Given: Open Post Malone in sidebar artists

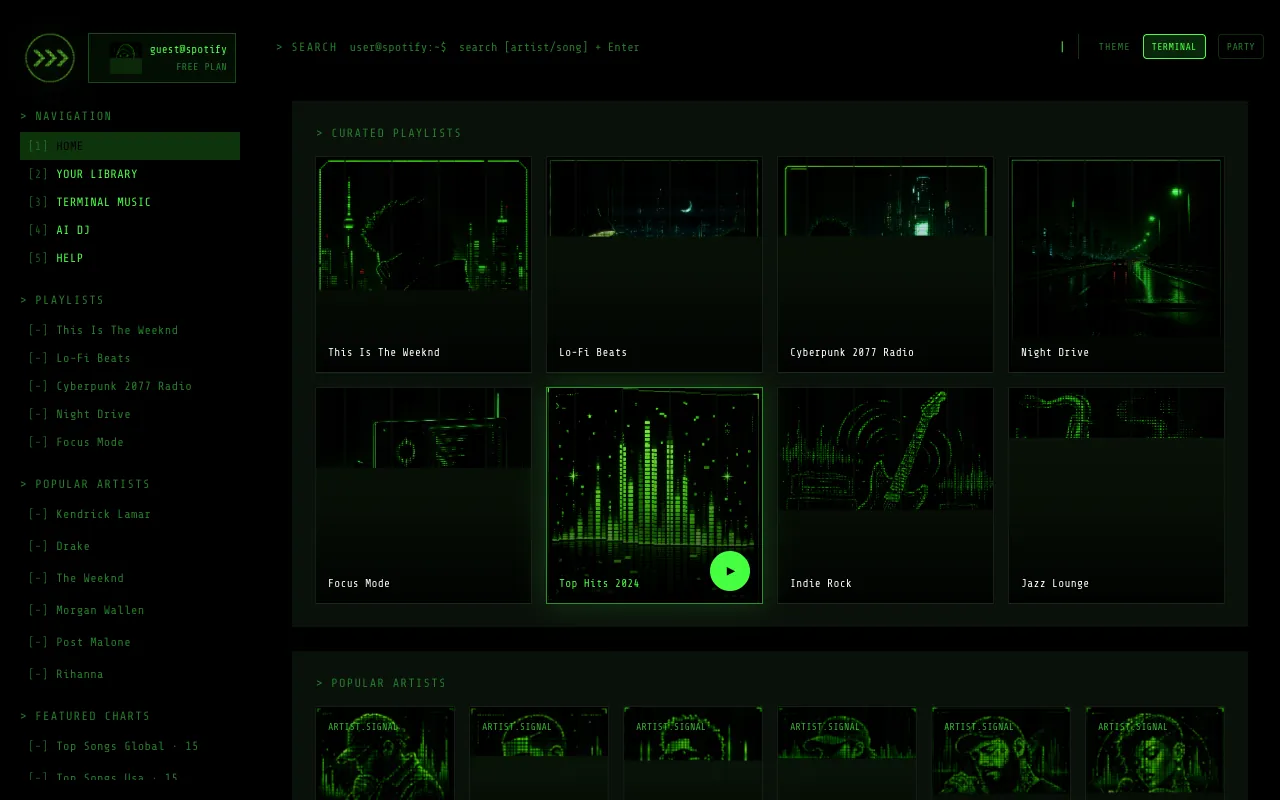Looking at the screenshot, I should coord(130,642).
